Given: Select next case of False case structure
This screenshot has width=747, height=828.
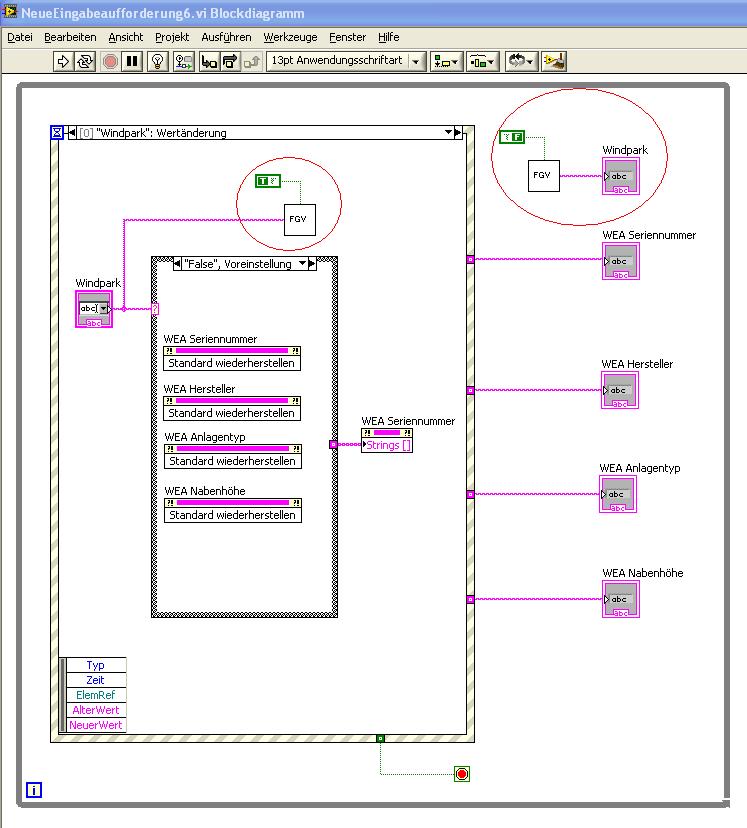Looking at the screenshot, I should coord(312,264).
